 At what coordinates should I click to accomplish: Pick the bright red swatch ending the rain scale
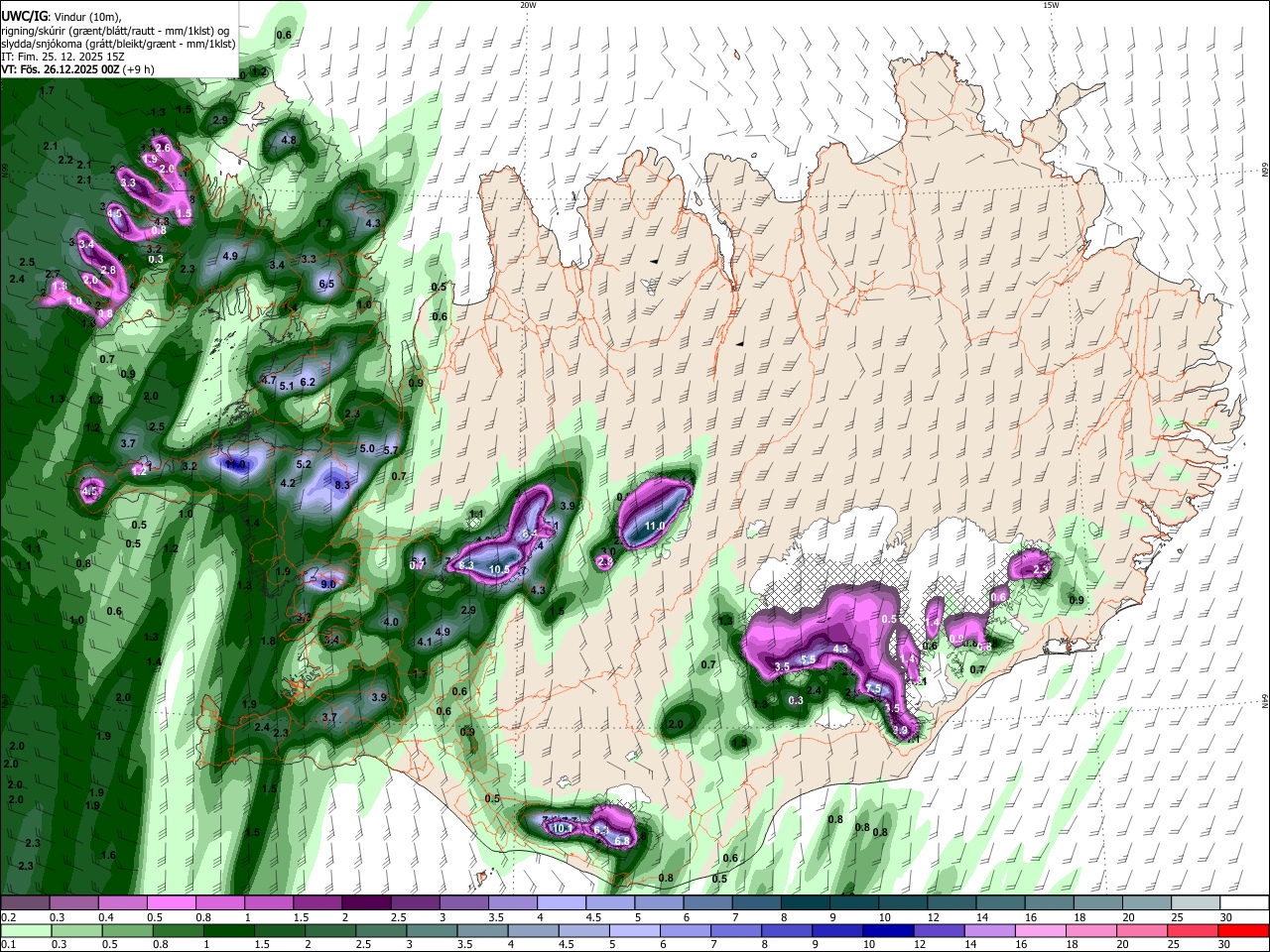pyautogui.click(x=1242, y=930)
